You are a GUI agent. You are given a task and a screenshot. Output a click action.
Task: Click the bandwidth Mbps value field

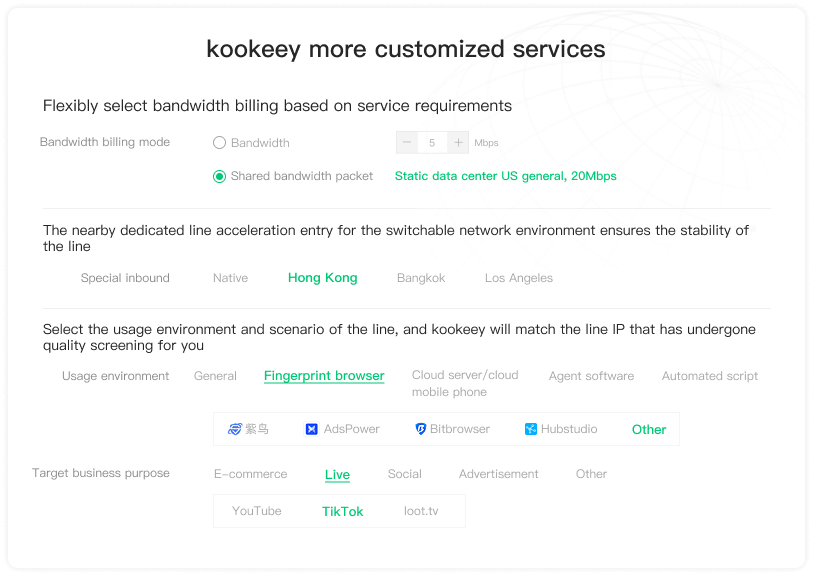[432, 143]
